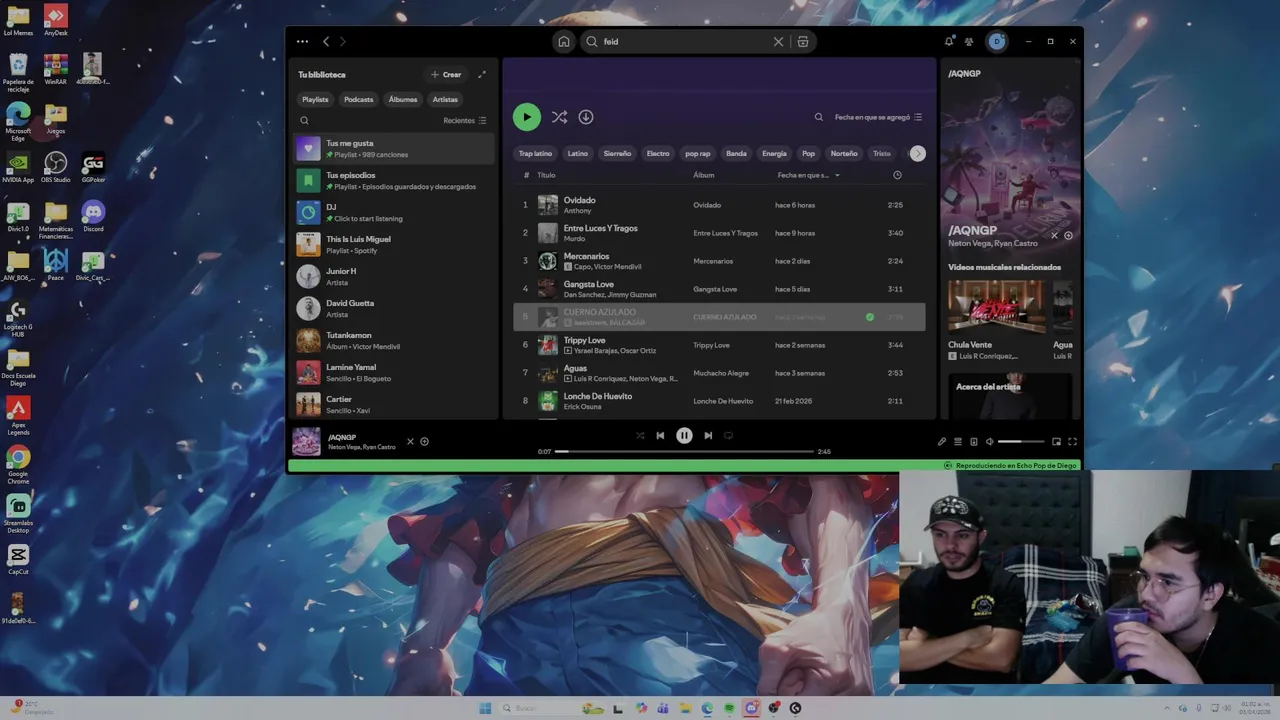Screen dimensions: 1280x720
Task: Filter the library by Podcasts
Action: 358,100
